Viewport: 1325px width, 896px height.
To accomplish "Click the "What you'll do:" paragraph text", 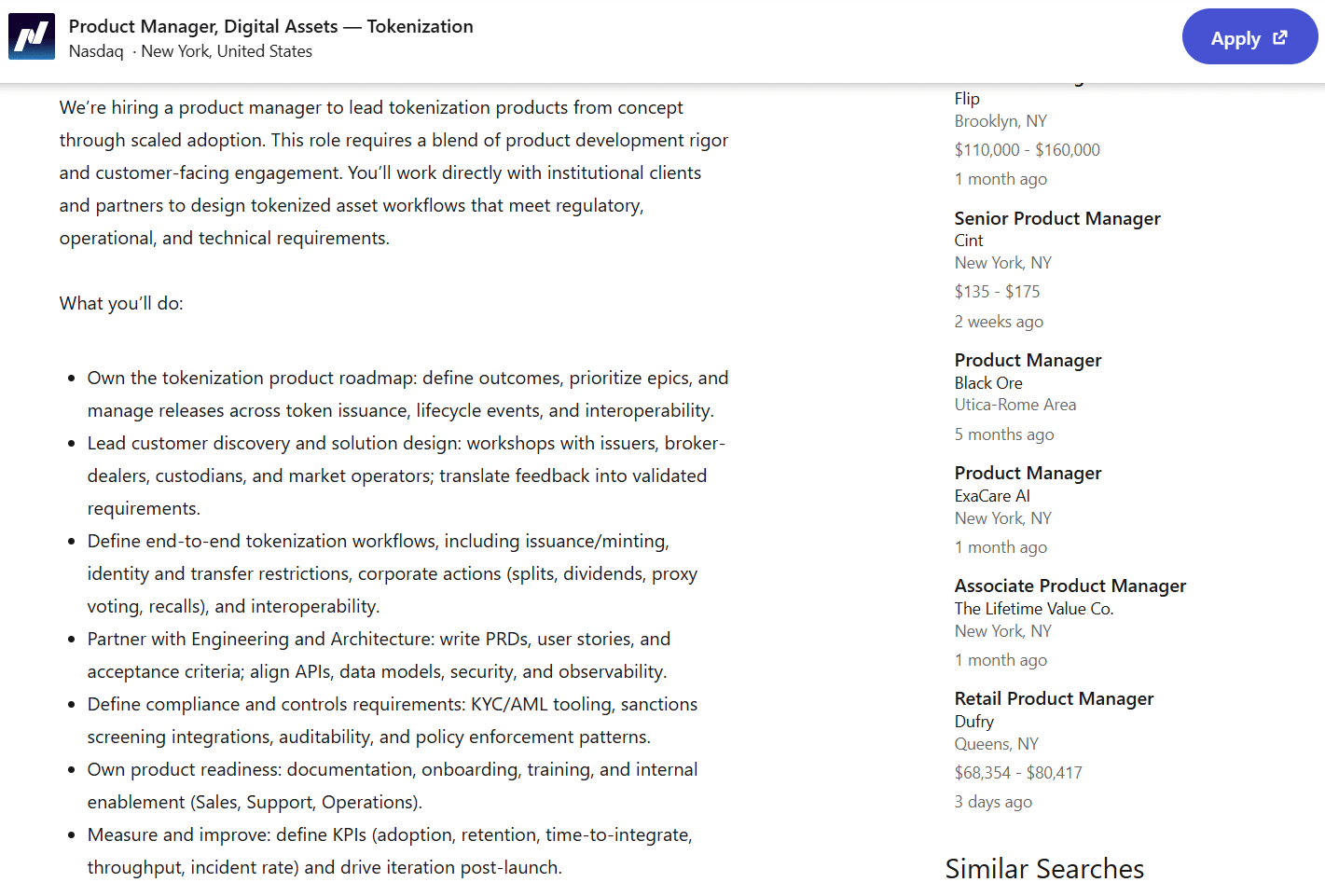I will coord(121,303).
